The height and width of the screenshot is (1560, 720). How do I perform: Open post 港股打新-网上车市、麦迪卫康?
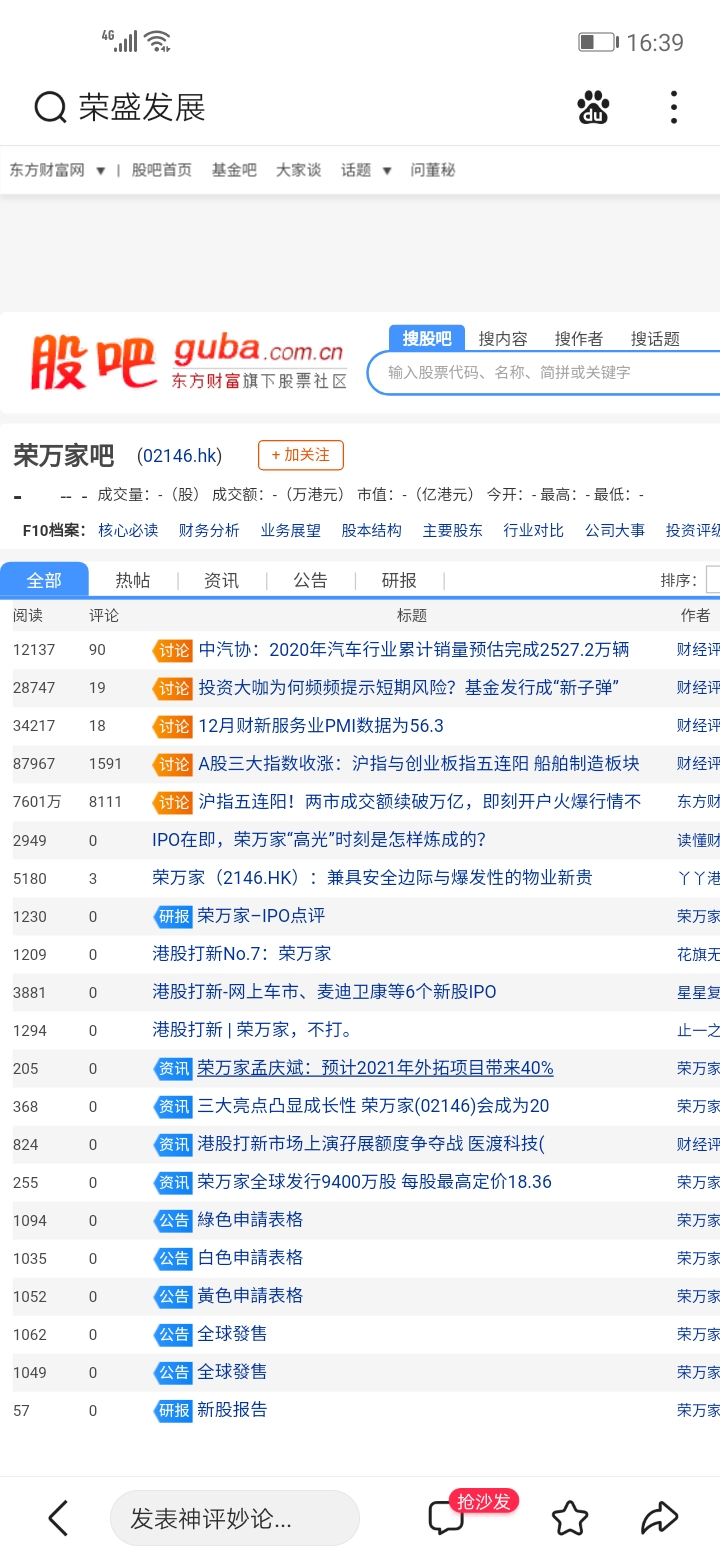click(x=324, y=992)
